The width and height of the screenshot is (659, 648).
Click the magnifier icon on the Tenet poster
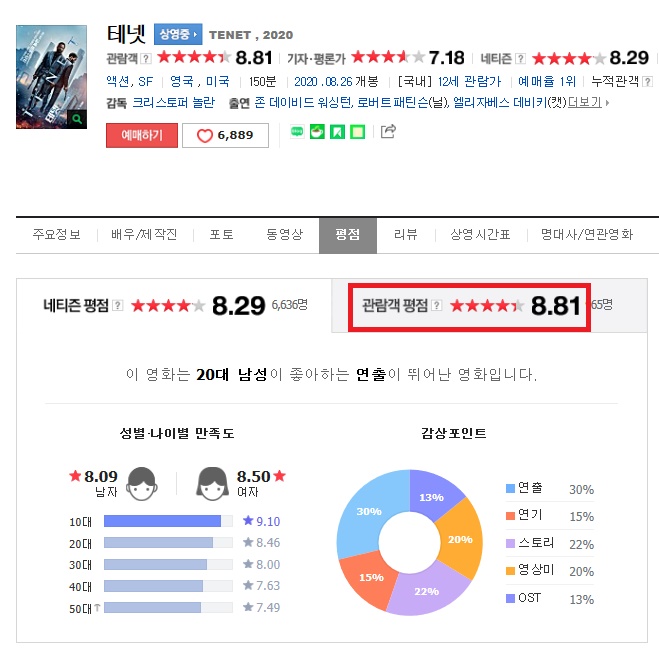tap(77, 119)
